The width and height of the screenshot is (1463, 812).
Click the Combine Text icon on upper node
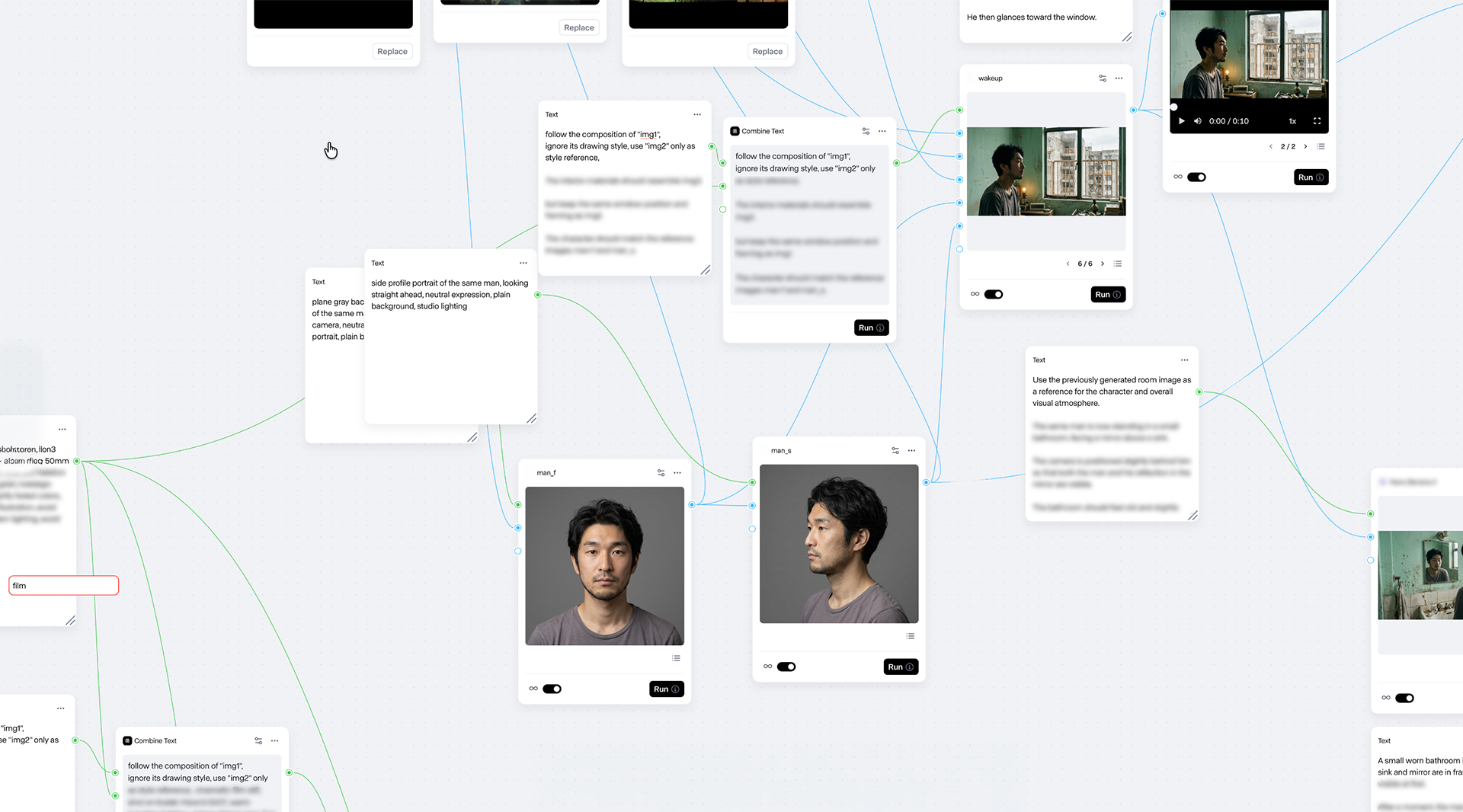pos(735,131)
